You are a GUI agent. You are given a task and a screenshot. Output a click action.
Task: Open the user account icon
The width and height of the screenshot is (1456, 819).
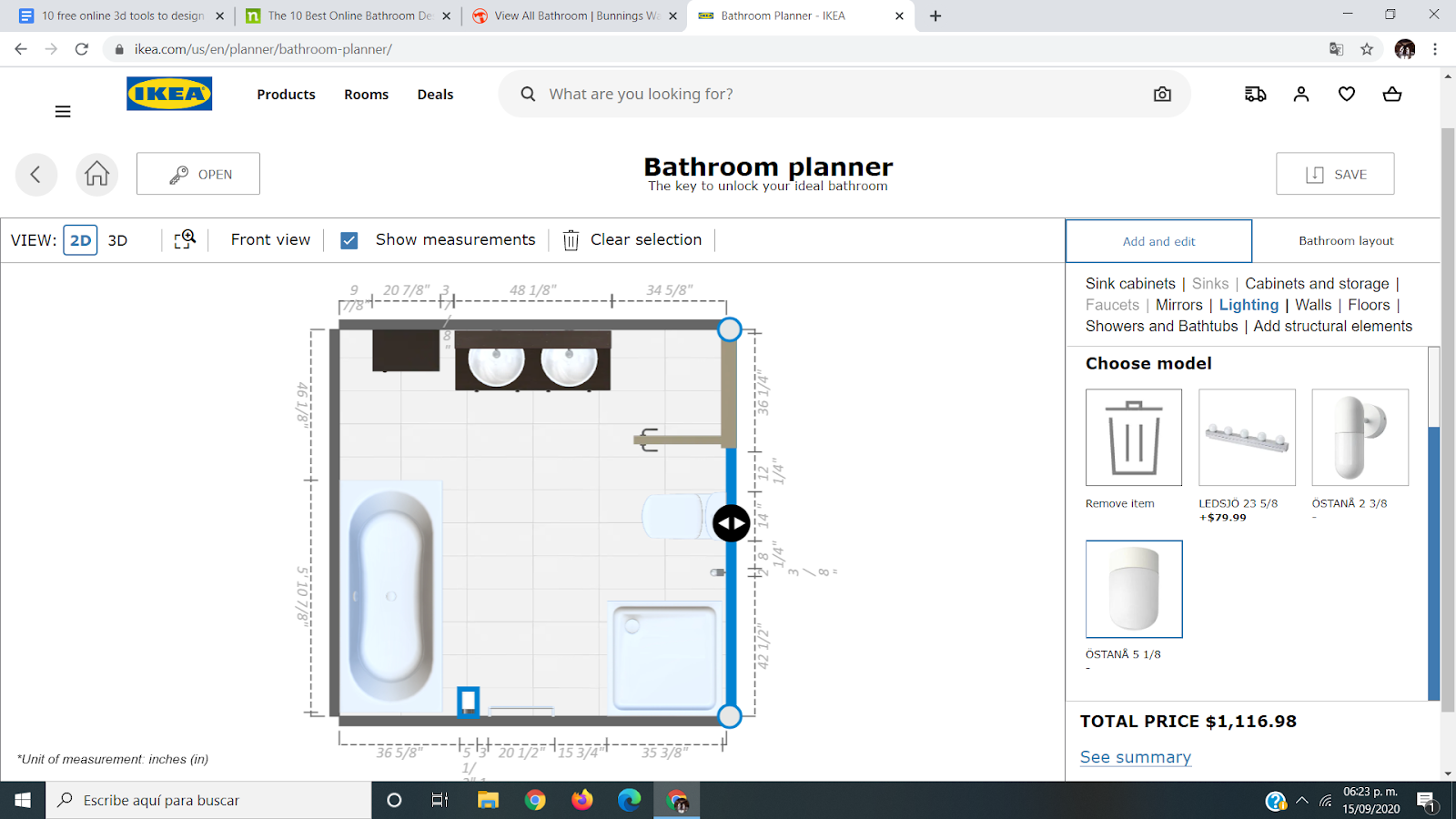(x=1301, y=94)
